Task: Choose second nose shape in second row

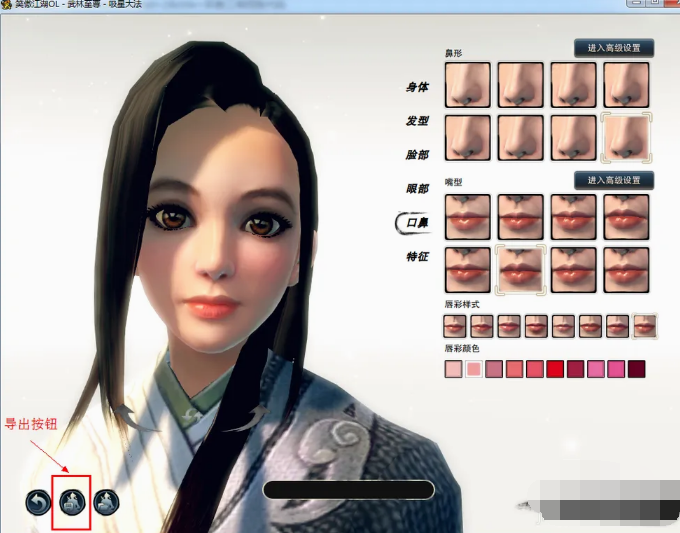Action: pos(520,137)
